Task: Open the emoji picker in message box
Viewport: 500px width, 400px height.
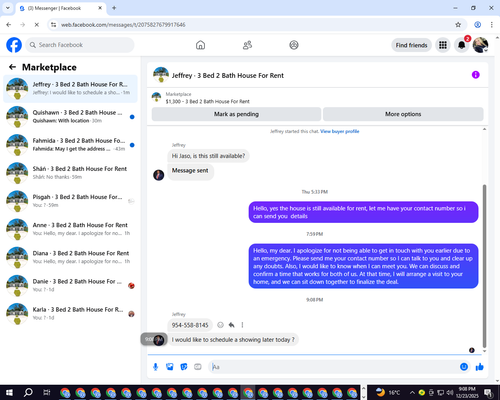Action: pyautogui.click(x=464, y=367)
